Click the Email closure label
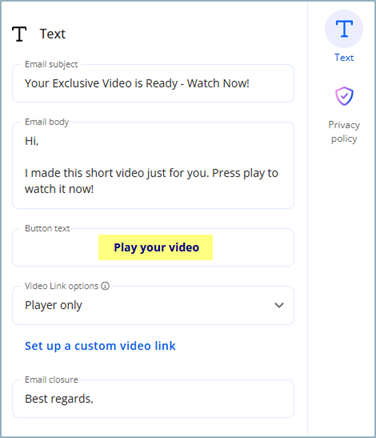The width and height of the screenshot is (376, 438). pyautogui.click(x=51, y=380)
